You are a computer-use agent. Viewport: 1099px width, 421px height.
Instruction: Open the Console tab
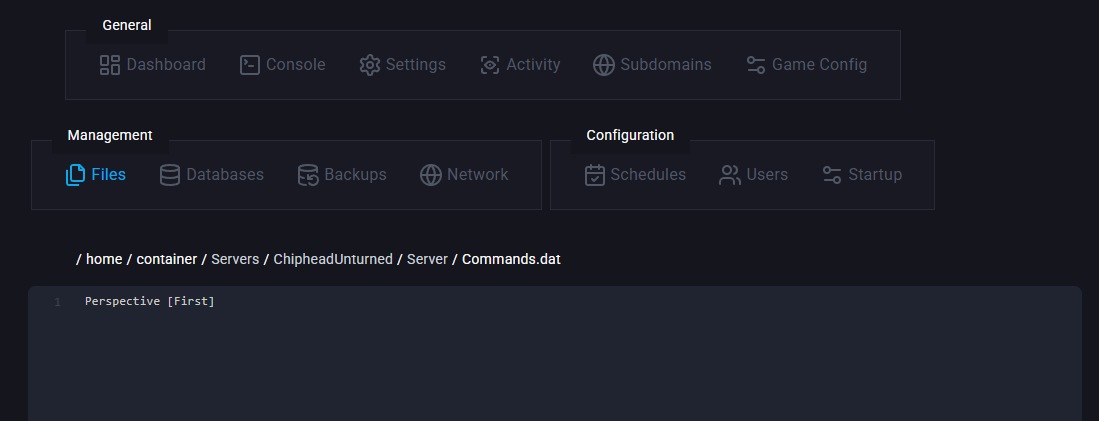(x=283, y=65)
